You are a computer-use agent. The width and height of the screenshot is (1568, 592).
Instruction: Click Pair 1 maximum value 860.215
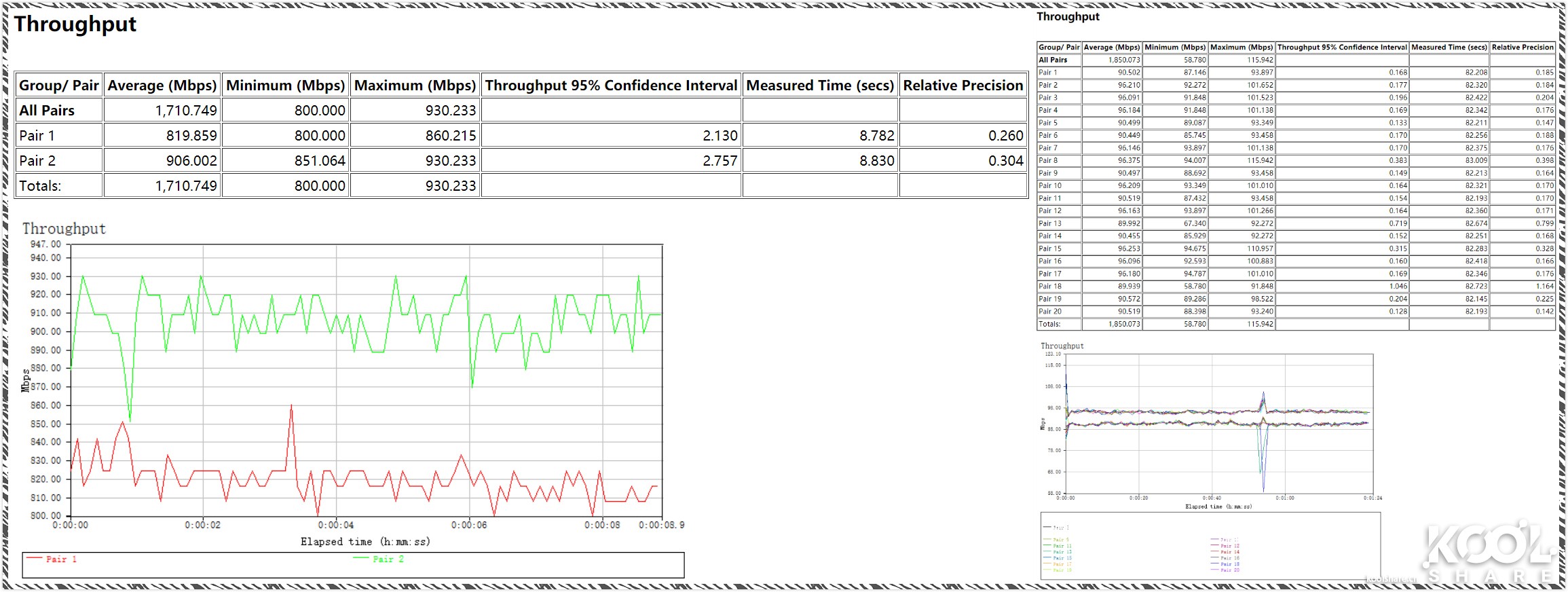(451, 136)
